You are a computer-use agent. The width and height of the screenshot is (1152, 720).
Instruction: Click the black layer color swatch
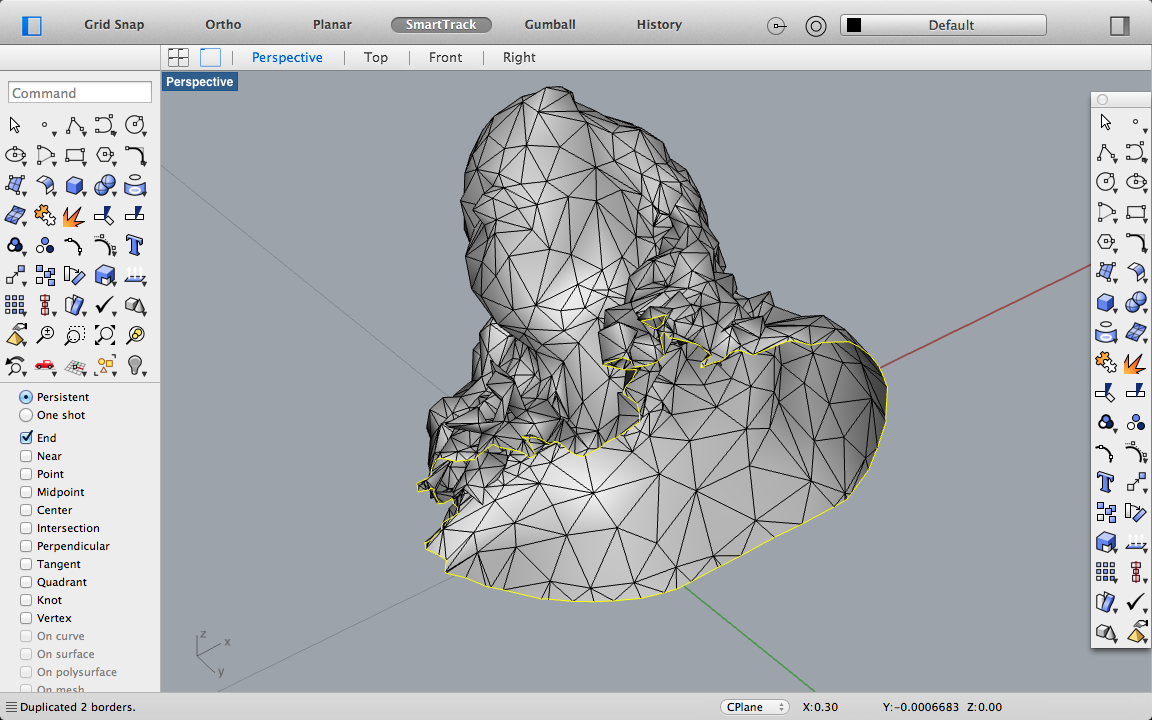click(854, 25)
